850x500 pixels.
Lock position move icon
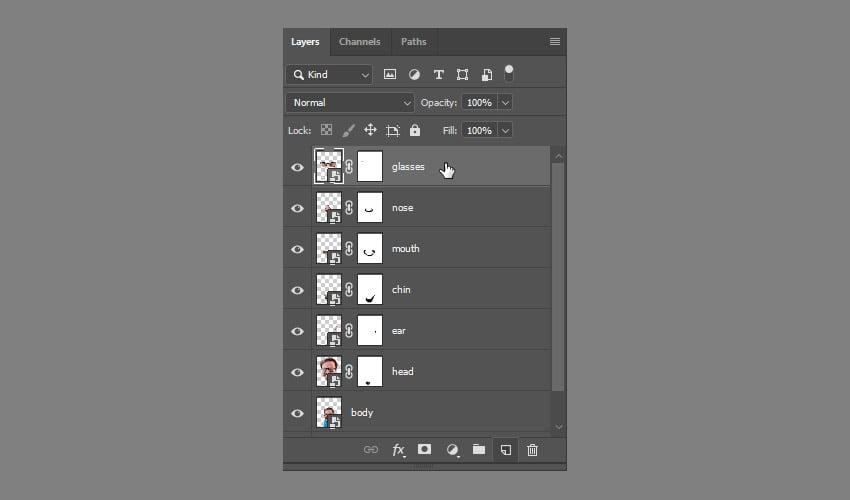[370, 130]
